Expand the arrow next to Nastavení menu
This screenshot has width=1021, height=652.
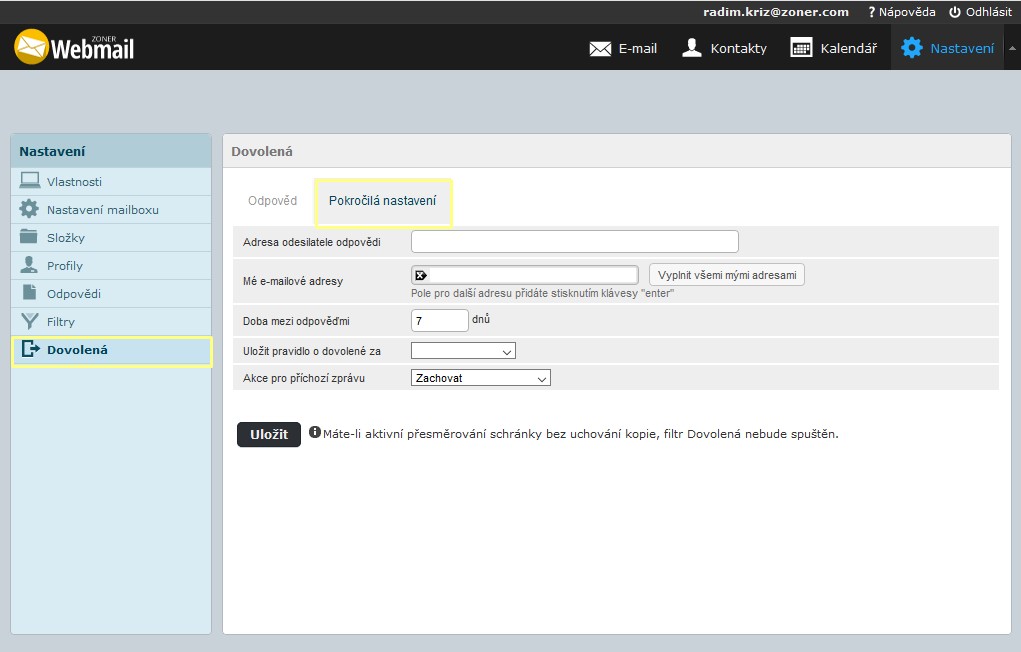tap(1012, 48)
